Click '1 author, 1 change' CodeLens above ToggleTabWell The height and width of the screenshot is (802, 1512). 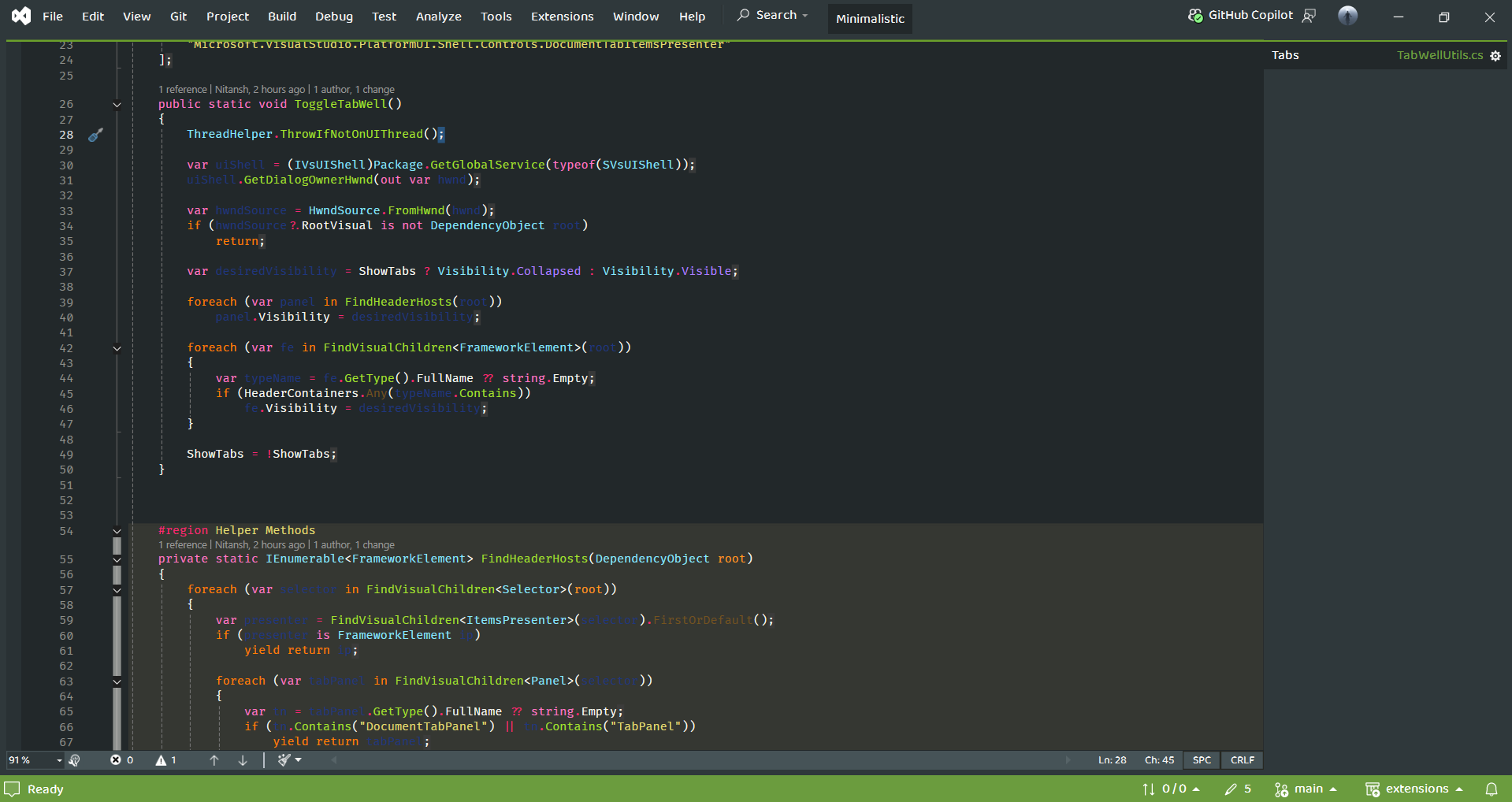point(354,90)
